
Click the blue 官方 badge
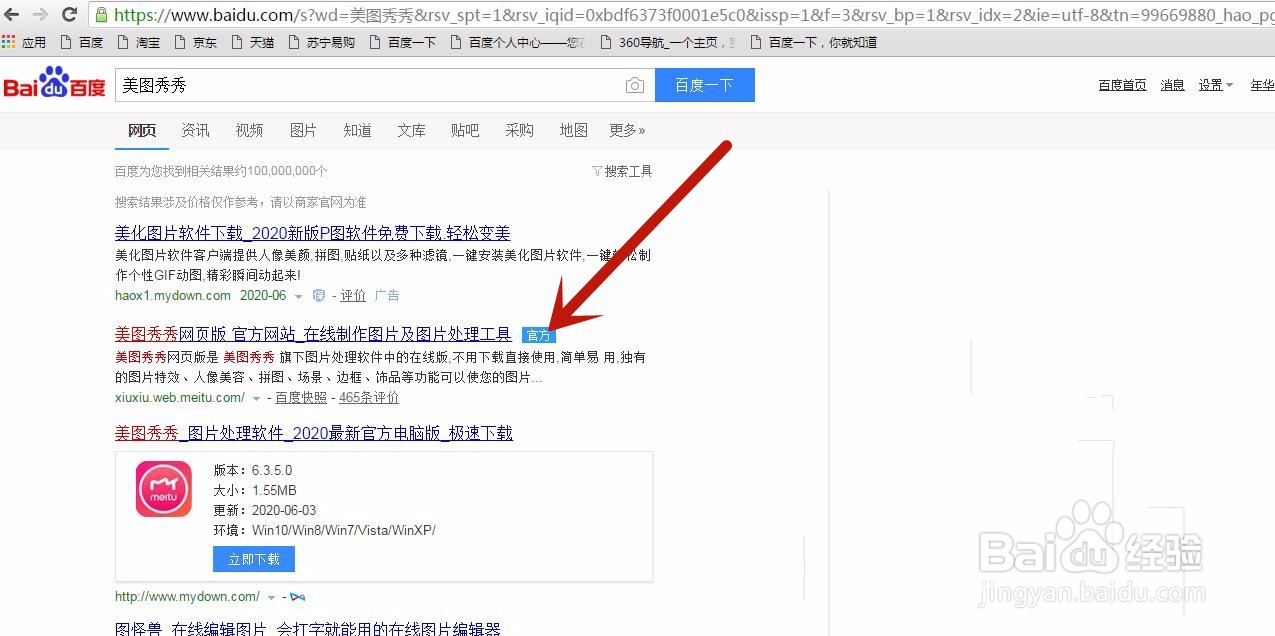click(x=539, y=335)
